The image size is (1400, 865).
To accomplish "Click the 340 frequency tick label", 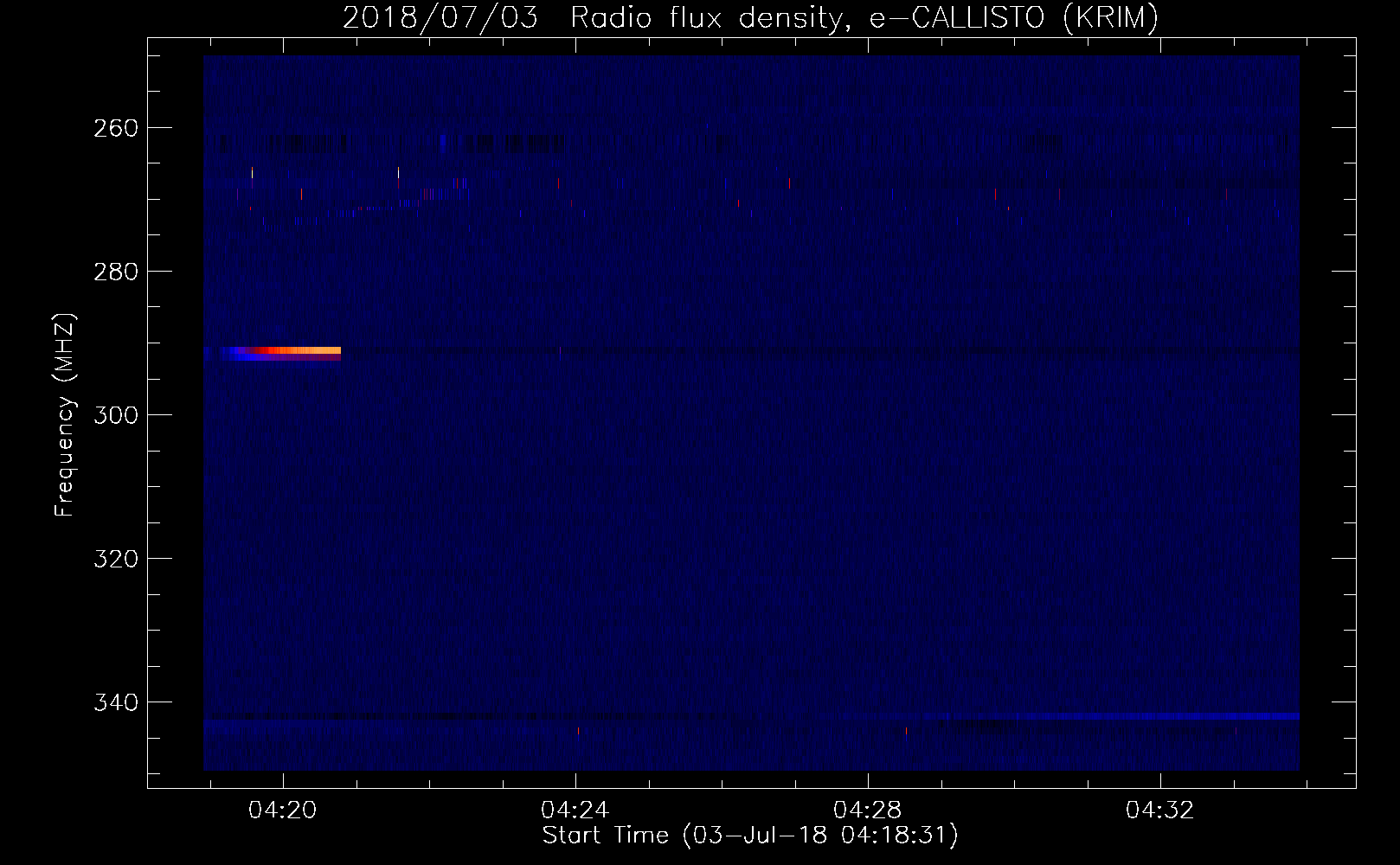I will coord(116,702).
